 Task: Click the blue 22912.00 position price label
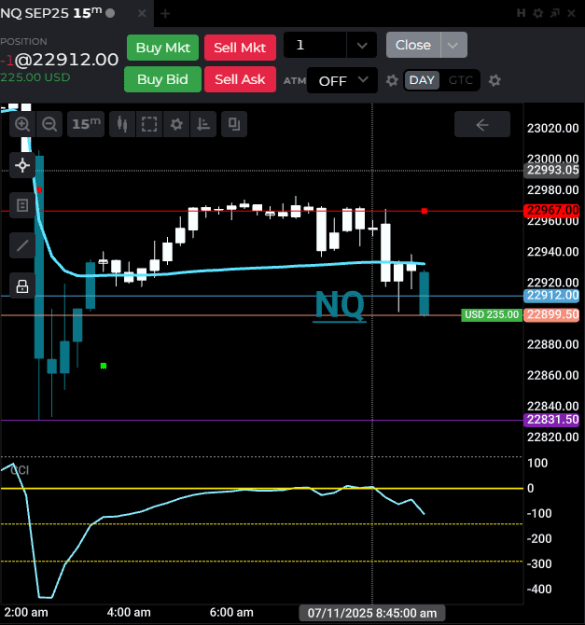point(552,295)
